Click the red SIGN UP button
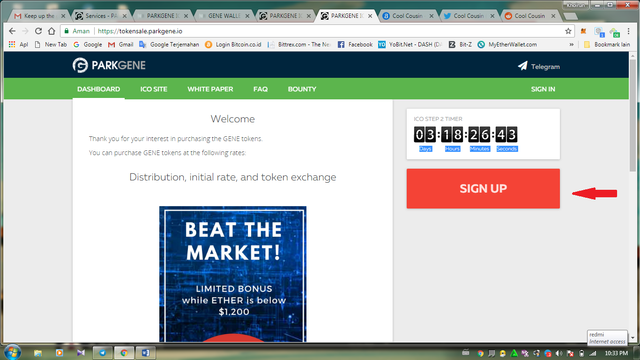The height and width of the screenshot is (360, 640). pyautogui.click(x=483, y=189)
